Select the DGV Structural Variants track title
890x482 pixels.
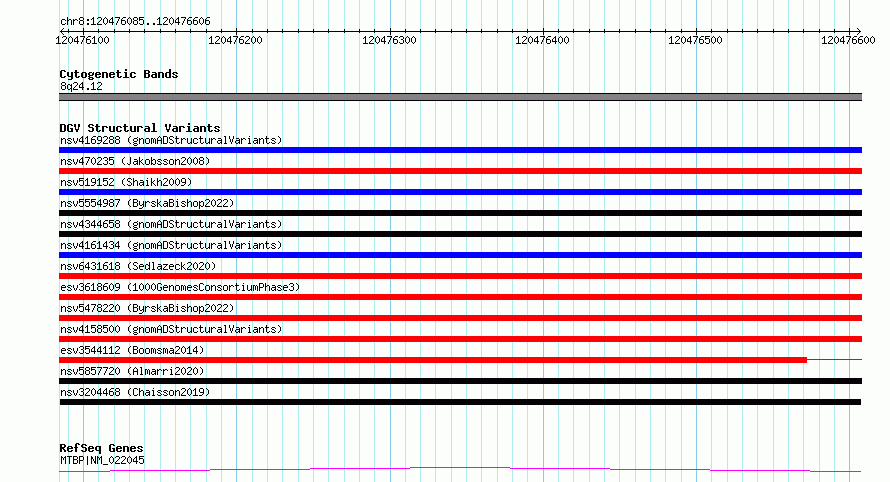[x=140, y=128]
